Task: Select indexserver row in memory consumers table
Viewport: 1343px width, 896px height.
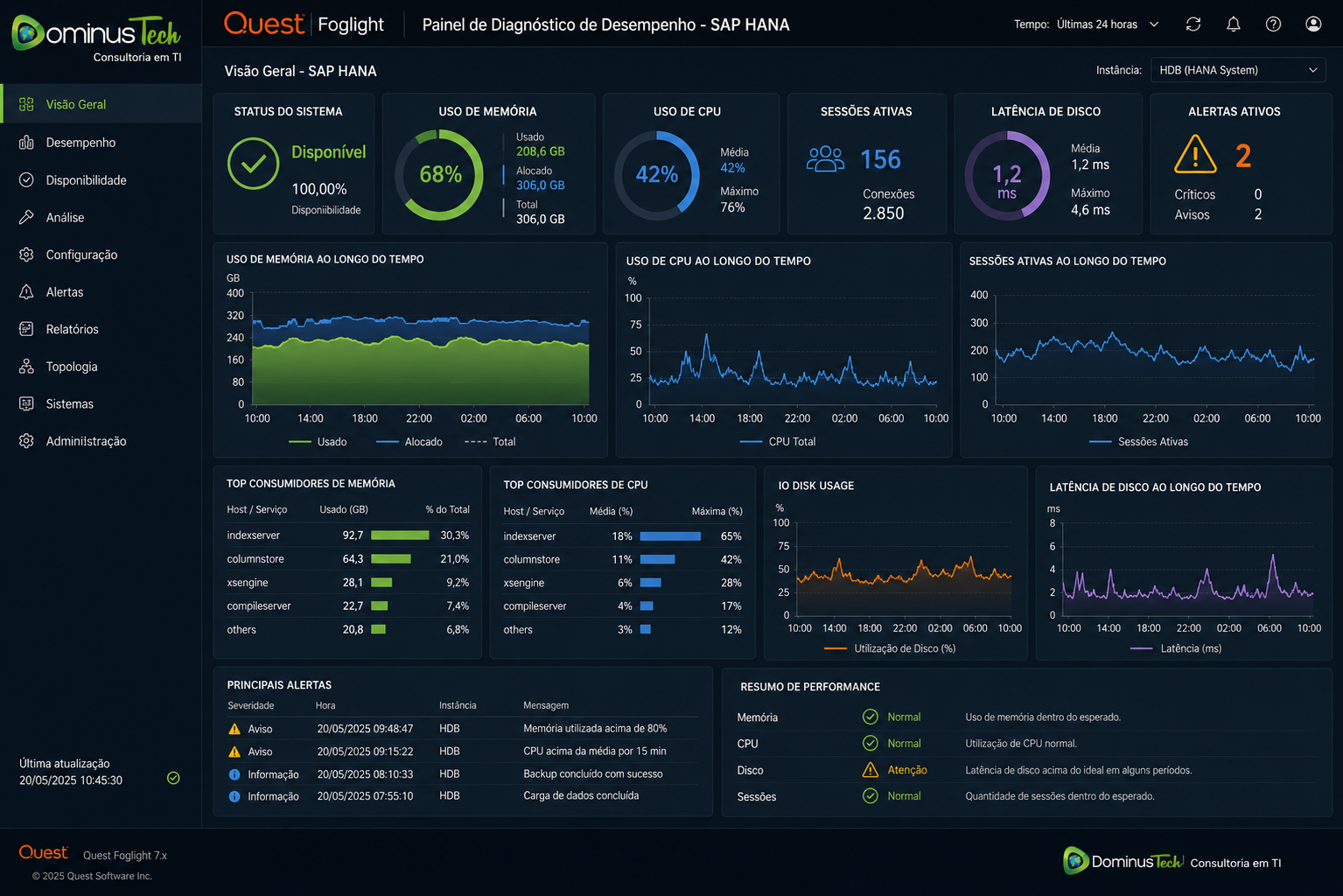Action: (x=348, y=535)
